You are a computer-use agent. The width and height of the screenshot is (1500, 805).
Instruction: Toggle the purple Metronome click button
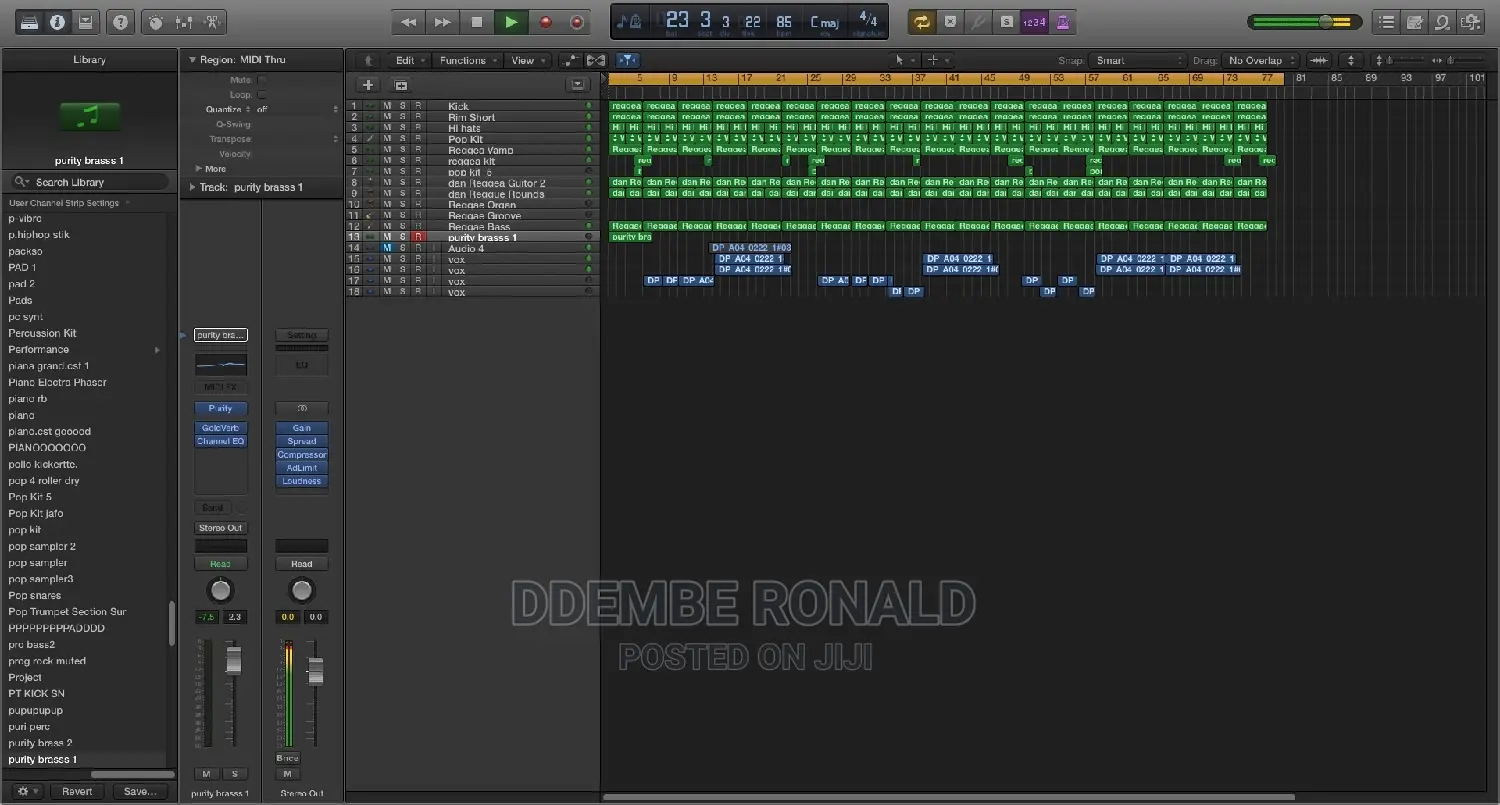tap(1061, 21)
